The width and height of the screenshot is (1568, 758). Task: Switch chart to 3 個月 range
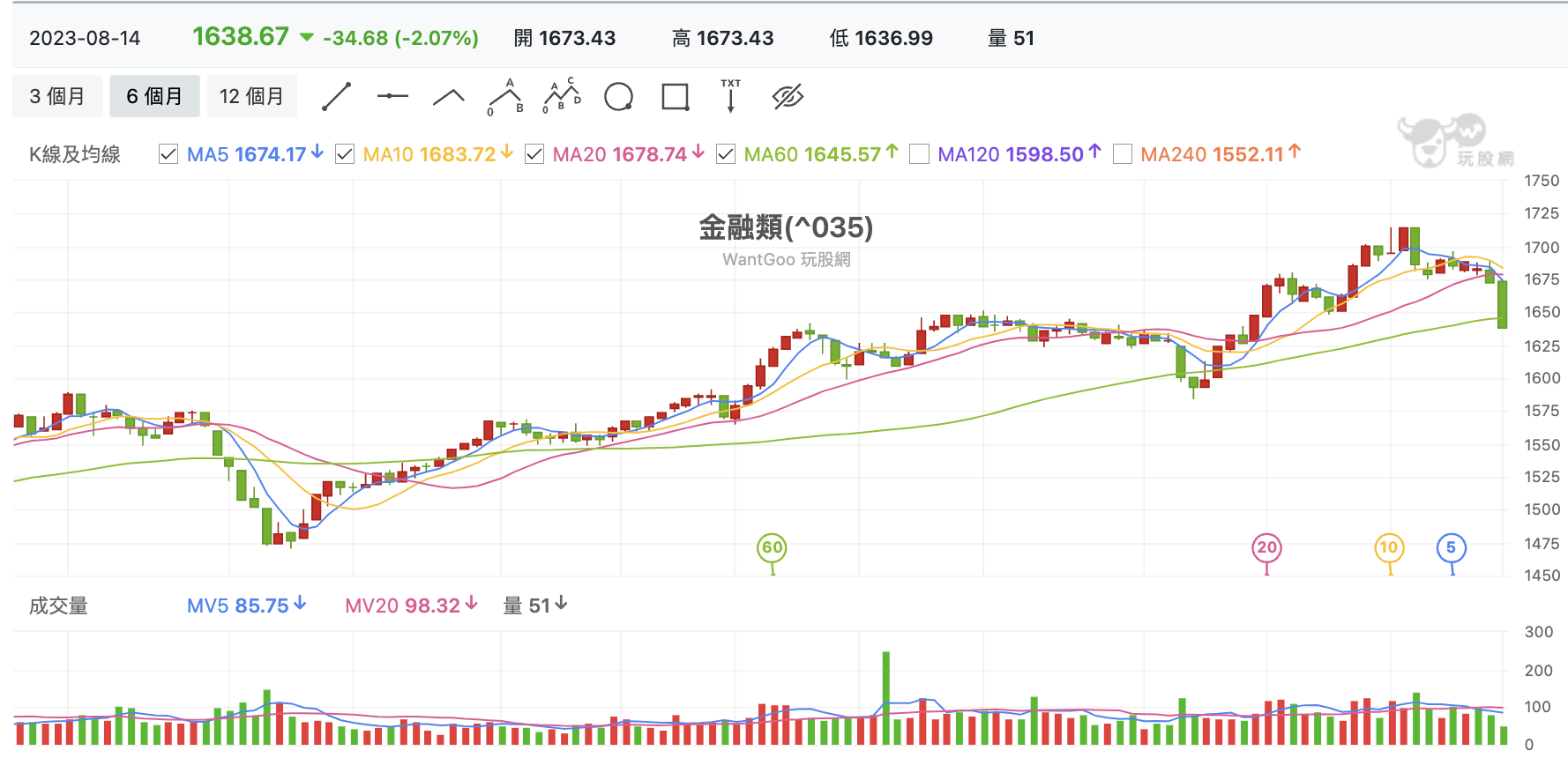click(57, 96)
